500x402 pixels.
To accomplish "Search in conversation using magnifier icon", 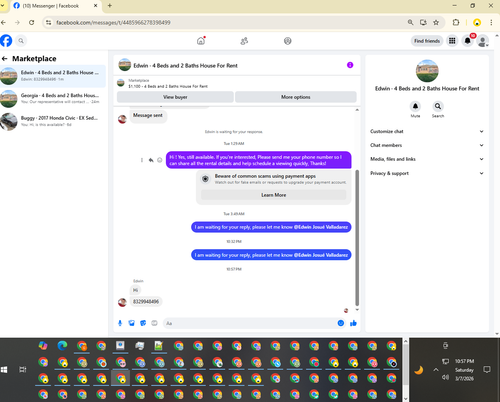I will [x=438, y=106].
